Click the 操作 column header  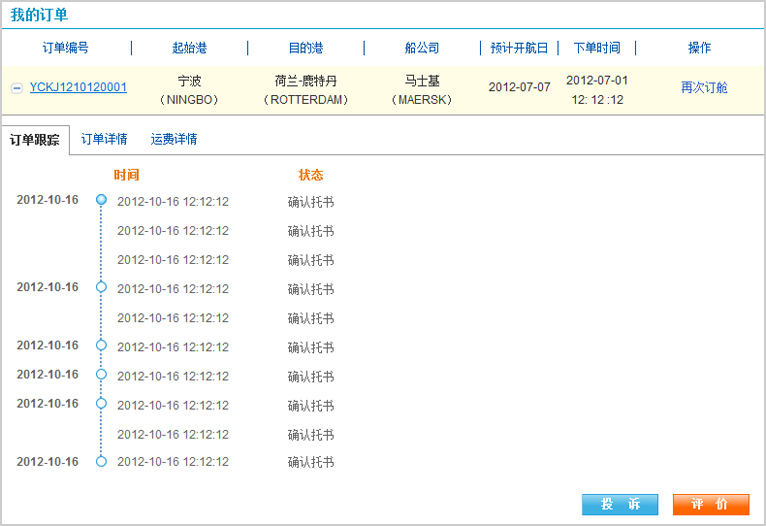(x=700, y=48)
